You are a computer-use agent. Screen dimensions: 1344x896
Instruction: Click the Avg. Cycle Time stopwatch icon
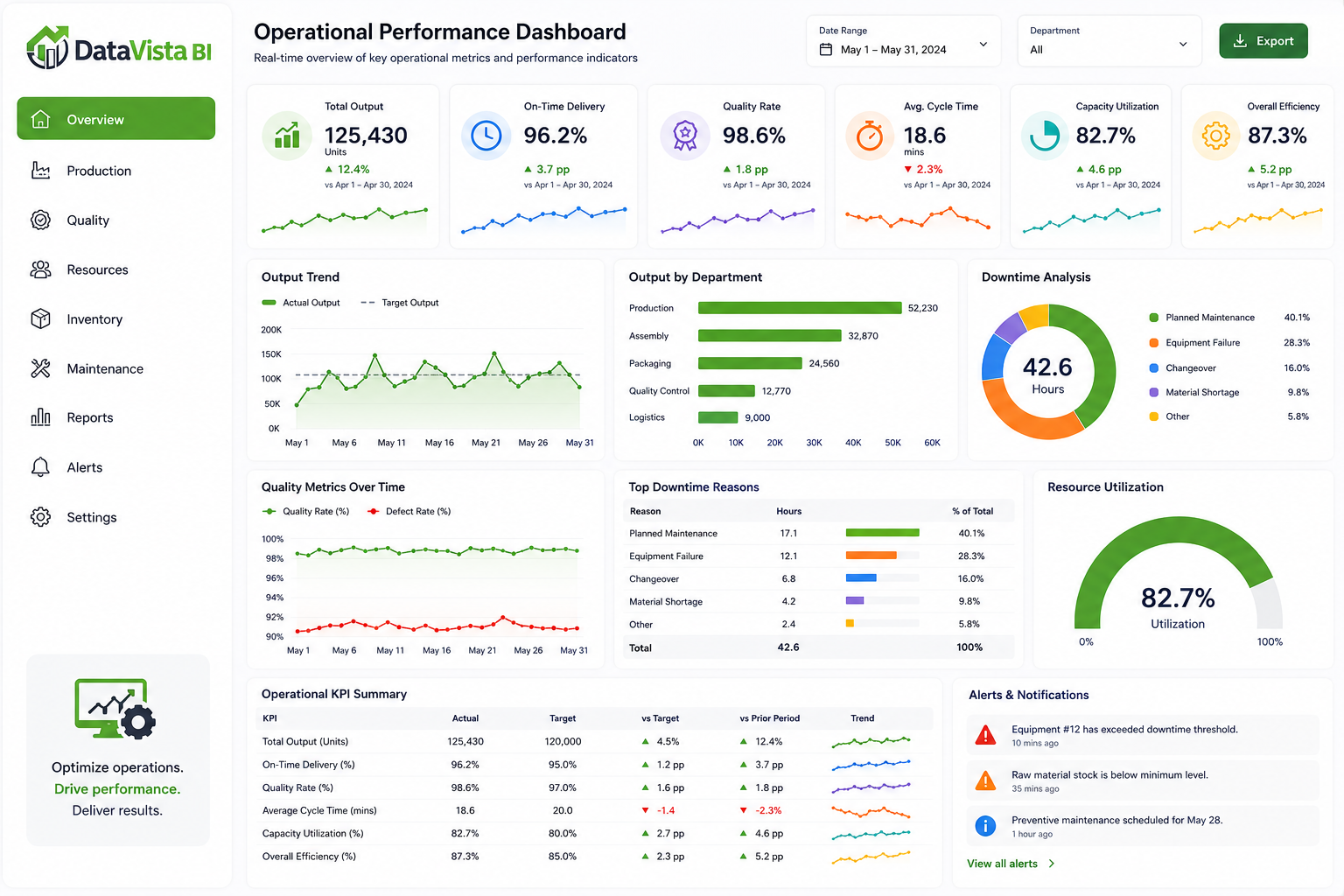870,136
